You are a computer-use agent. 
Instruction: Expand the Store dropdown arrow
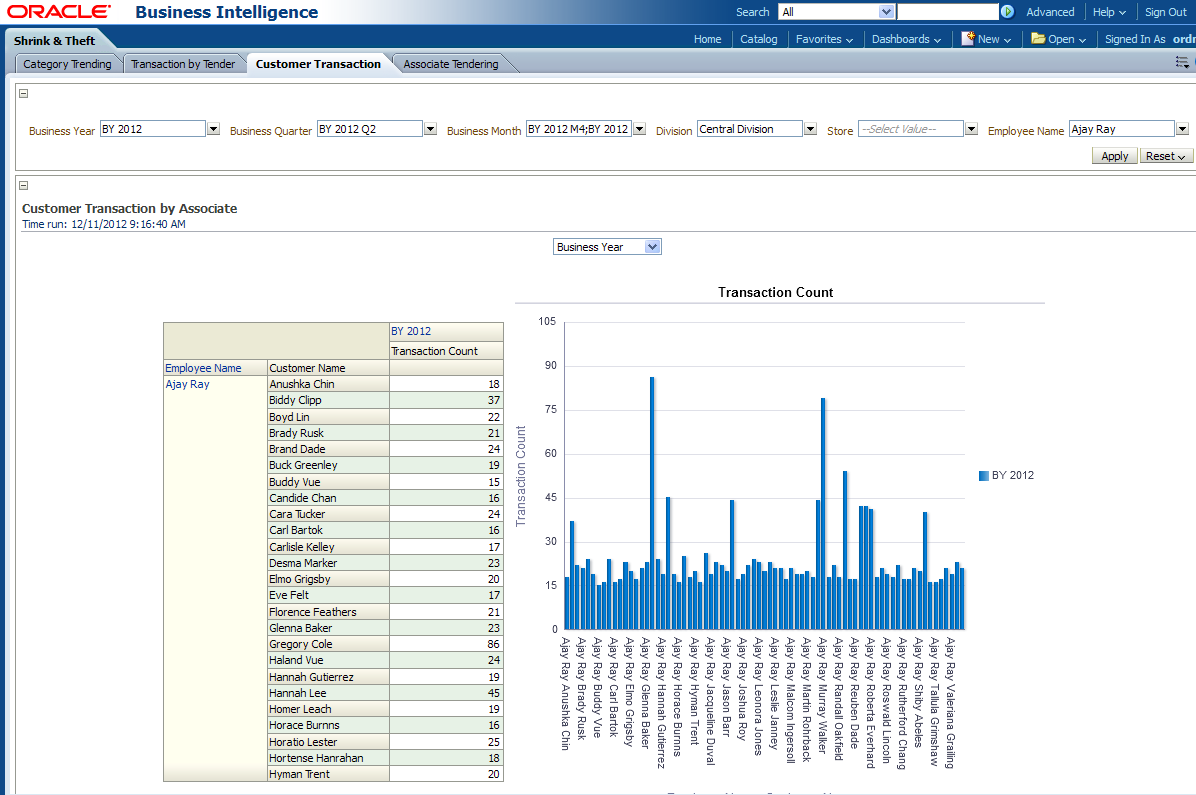click(971, 129)
